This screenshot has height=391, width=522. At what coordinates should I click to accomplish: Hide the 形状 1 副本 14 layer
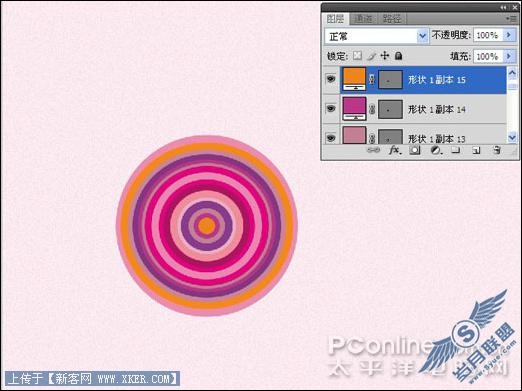coord(331,109)
